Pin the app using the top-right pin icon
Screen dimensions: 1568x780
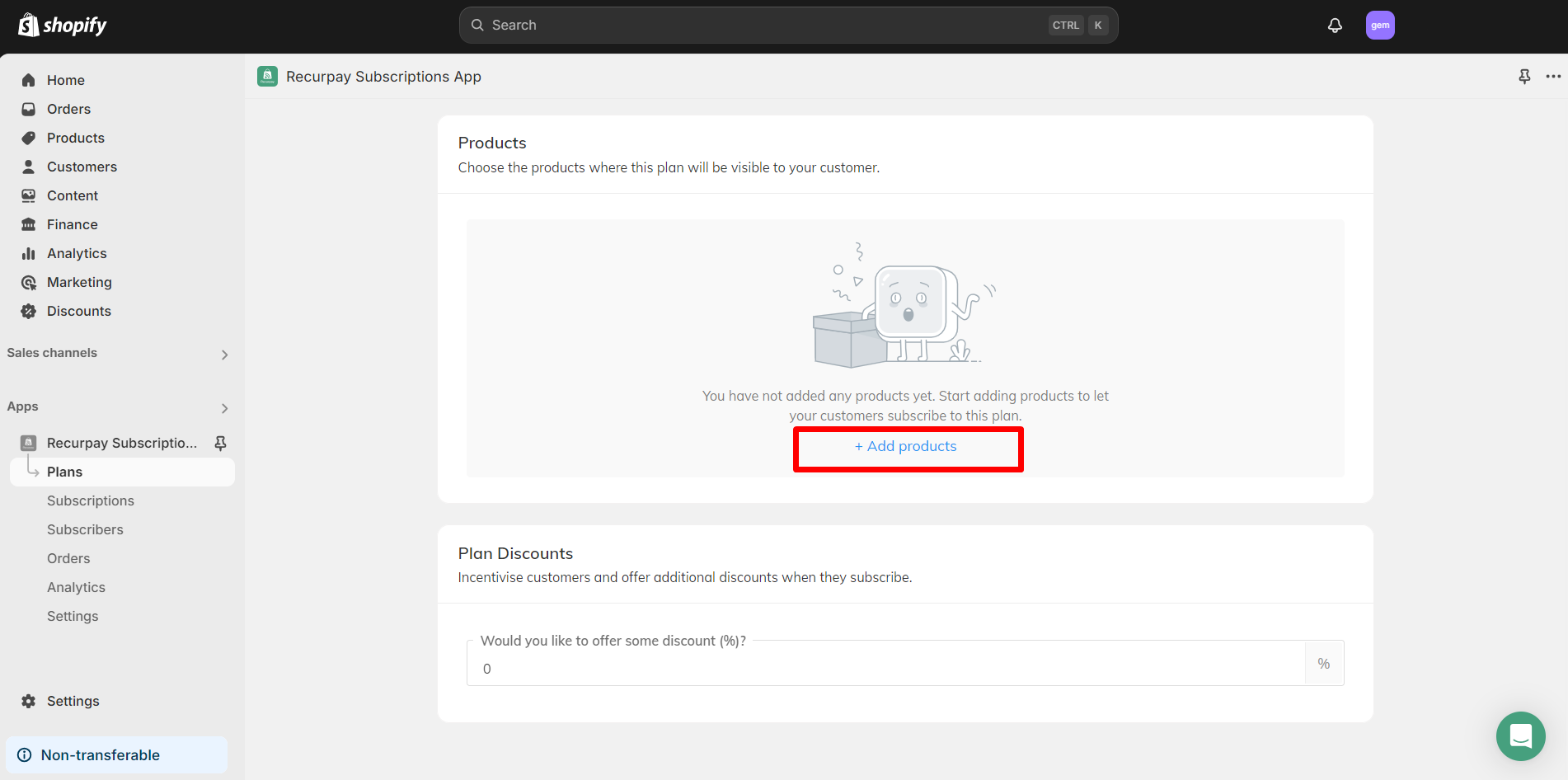tap(1524, 77)
